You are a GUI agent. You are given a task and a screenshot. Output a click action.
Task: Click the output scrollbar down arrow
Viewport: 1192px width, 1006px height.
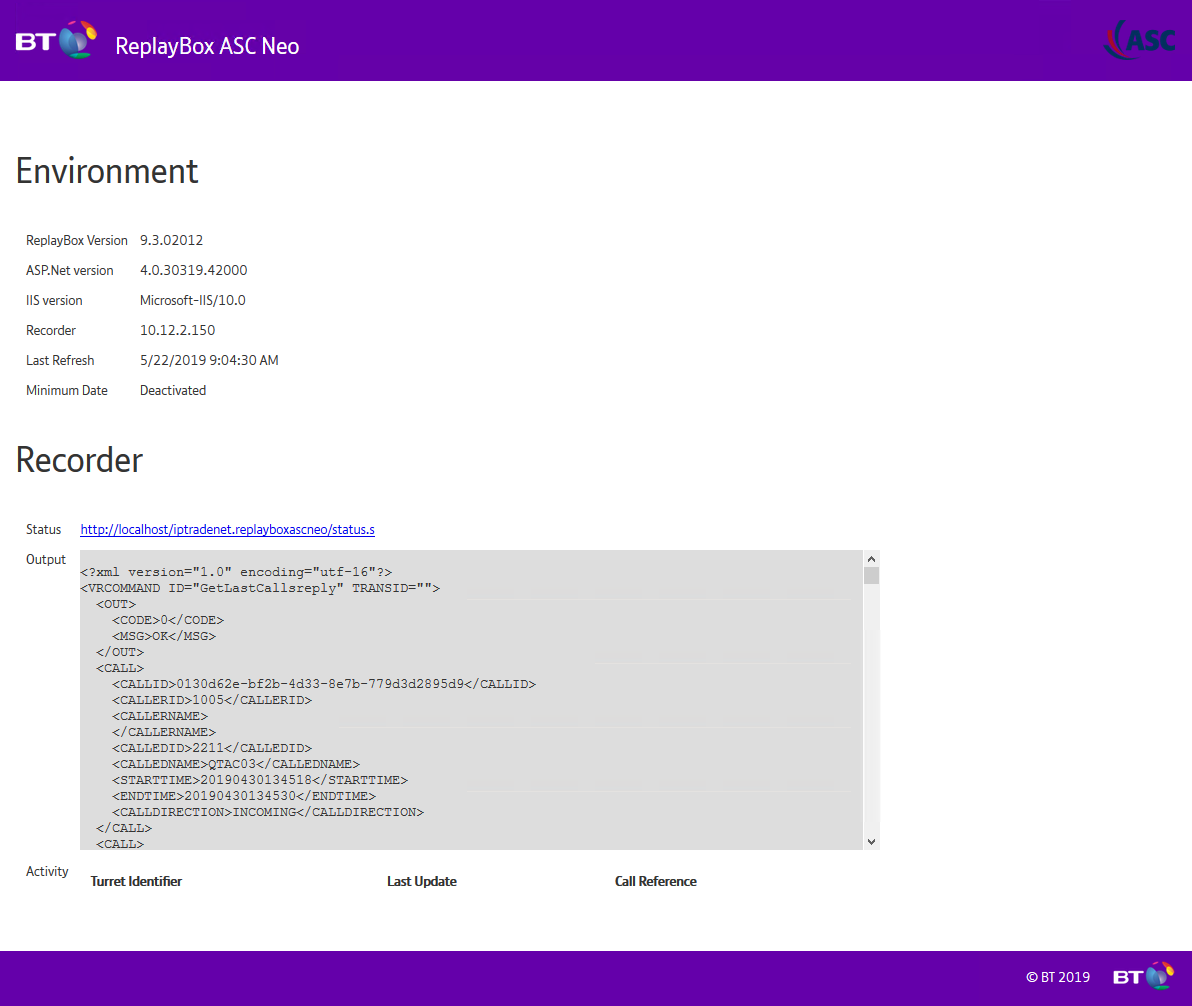(871, 842)
